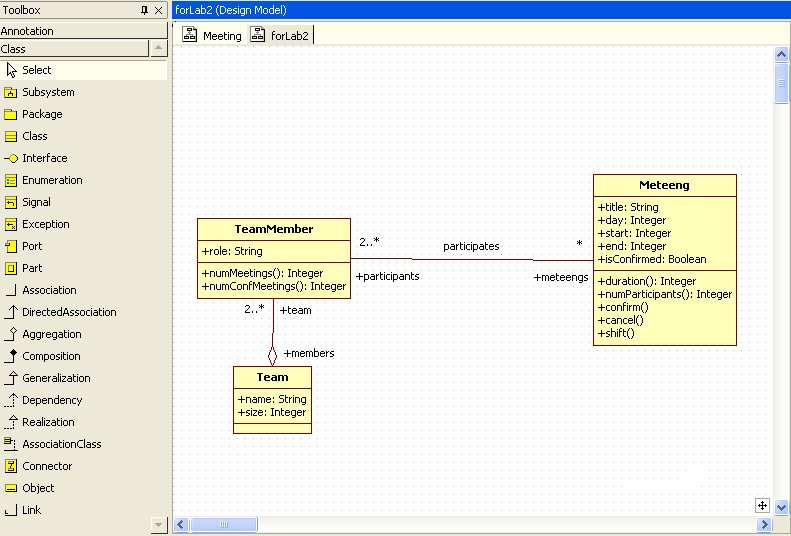This screenshot has height=536, width=791.
Task: Click the +start: Integer attribute
Action: [634, 233]
